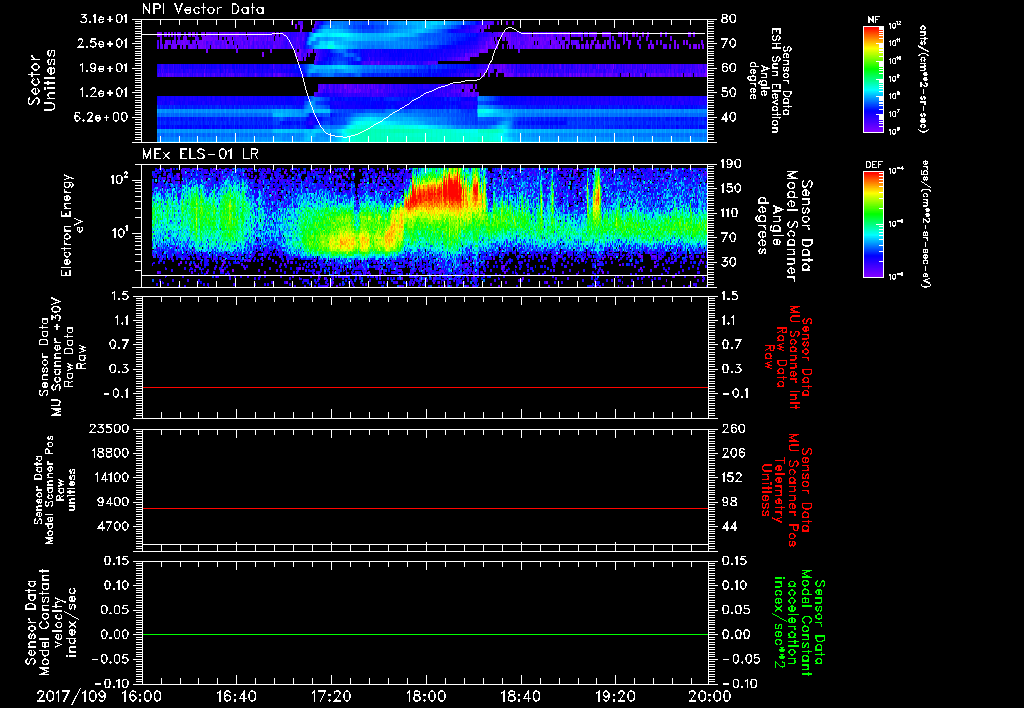Click the 98 telemetry tick label
This screenshot has width=1024, height=708.
(728, 502)
